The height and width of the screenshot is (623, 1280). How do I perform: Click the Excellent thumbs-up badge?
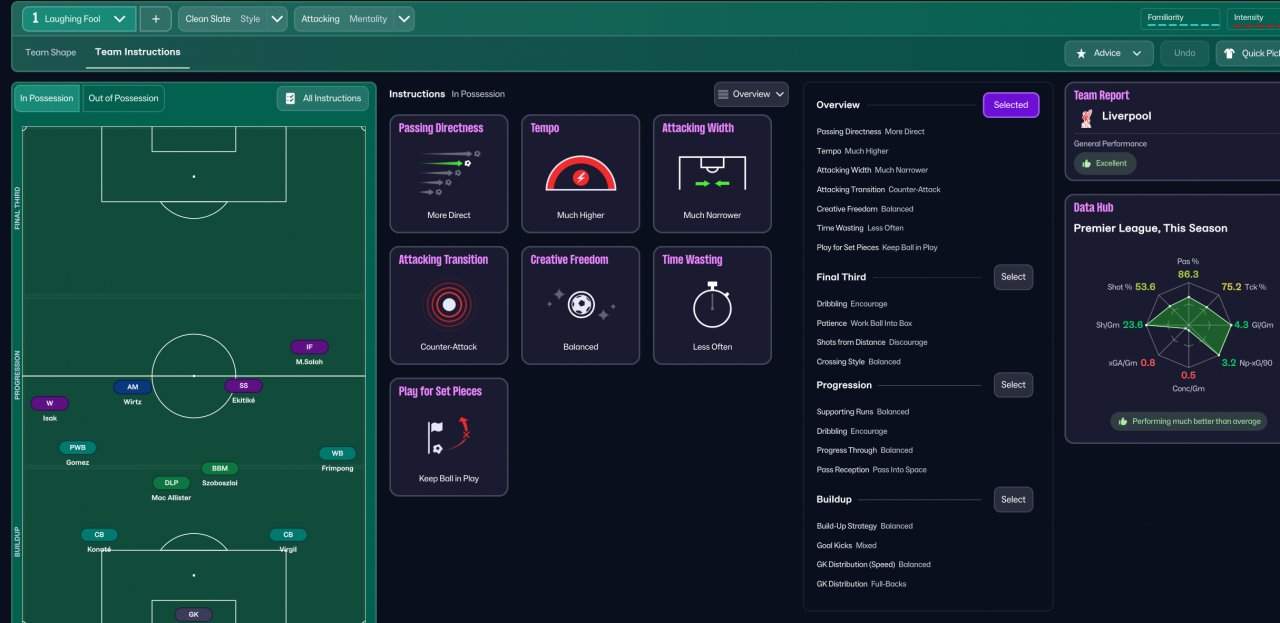(1105, 163)
